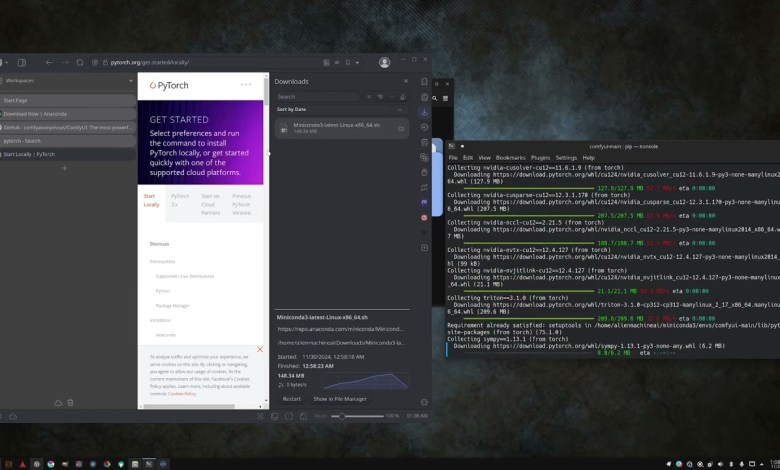This screenshot has width=780, height=470.
Task: Open Bookmarks menu in Konsole
Action: point(510,158)
